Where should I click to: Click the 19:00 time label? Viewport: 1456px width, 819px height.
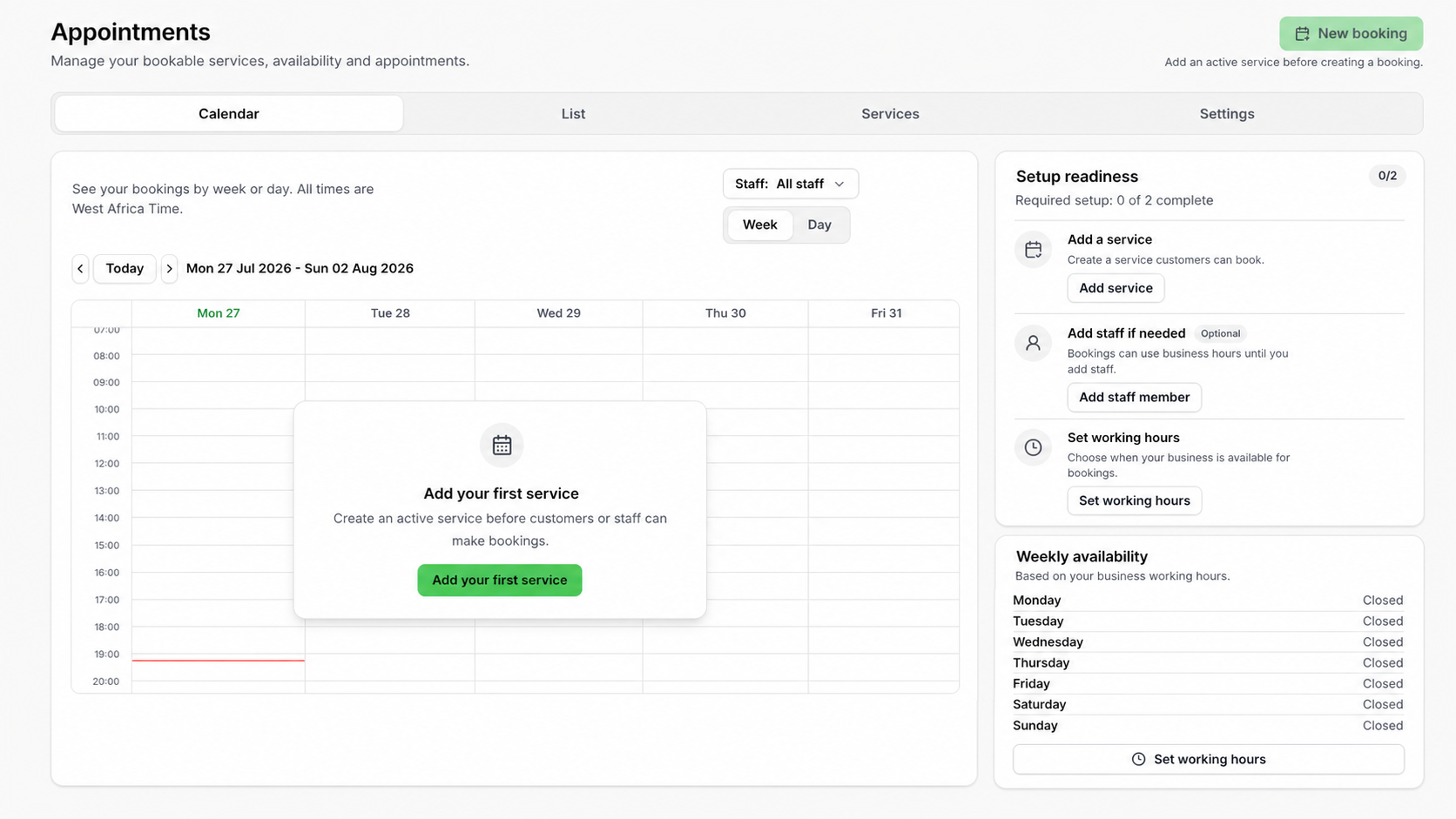106,655
